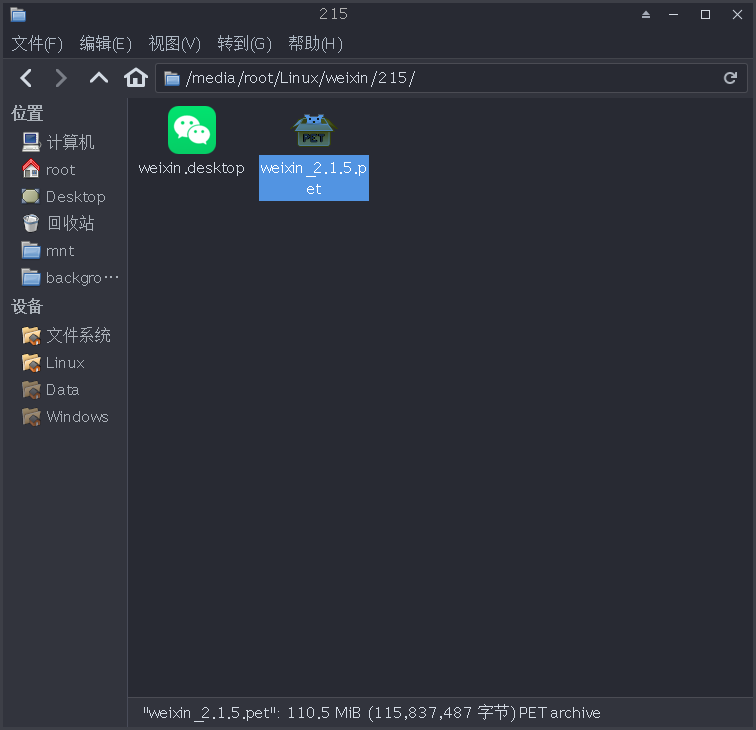Select the weixin.desktop WeChat icon
756x730 pixels.
192,130
